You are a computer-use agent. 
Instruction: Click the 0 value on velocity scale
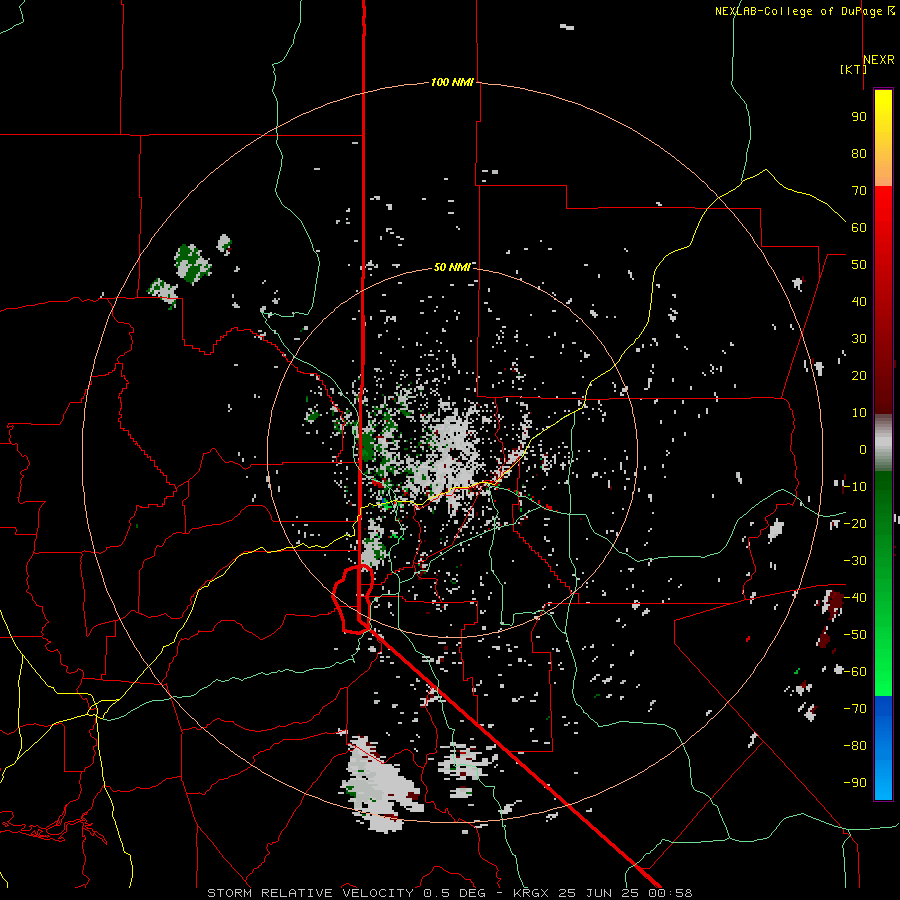pyautogui.click(x=863, y=450)
